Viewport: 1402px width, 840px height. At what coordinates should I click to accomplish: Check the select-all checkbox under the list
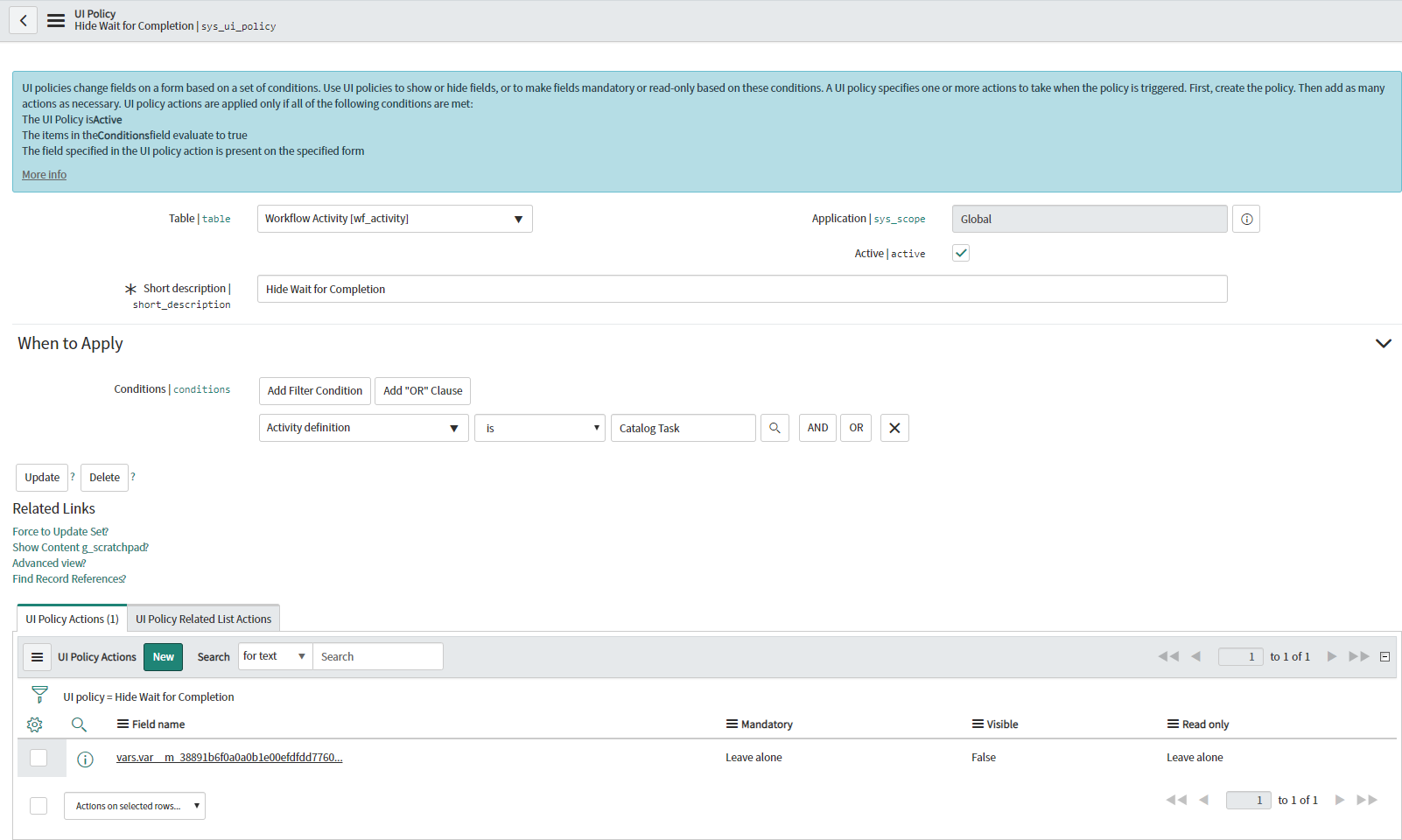point(39,806)
